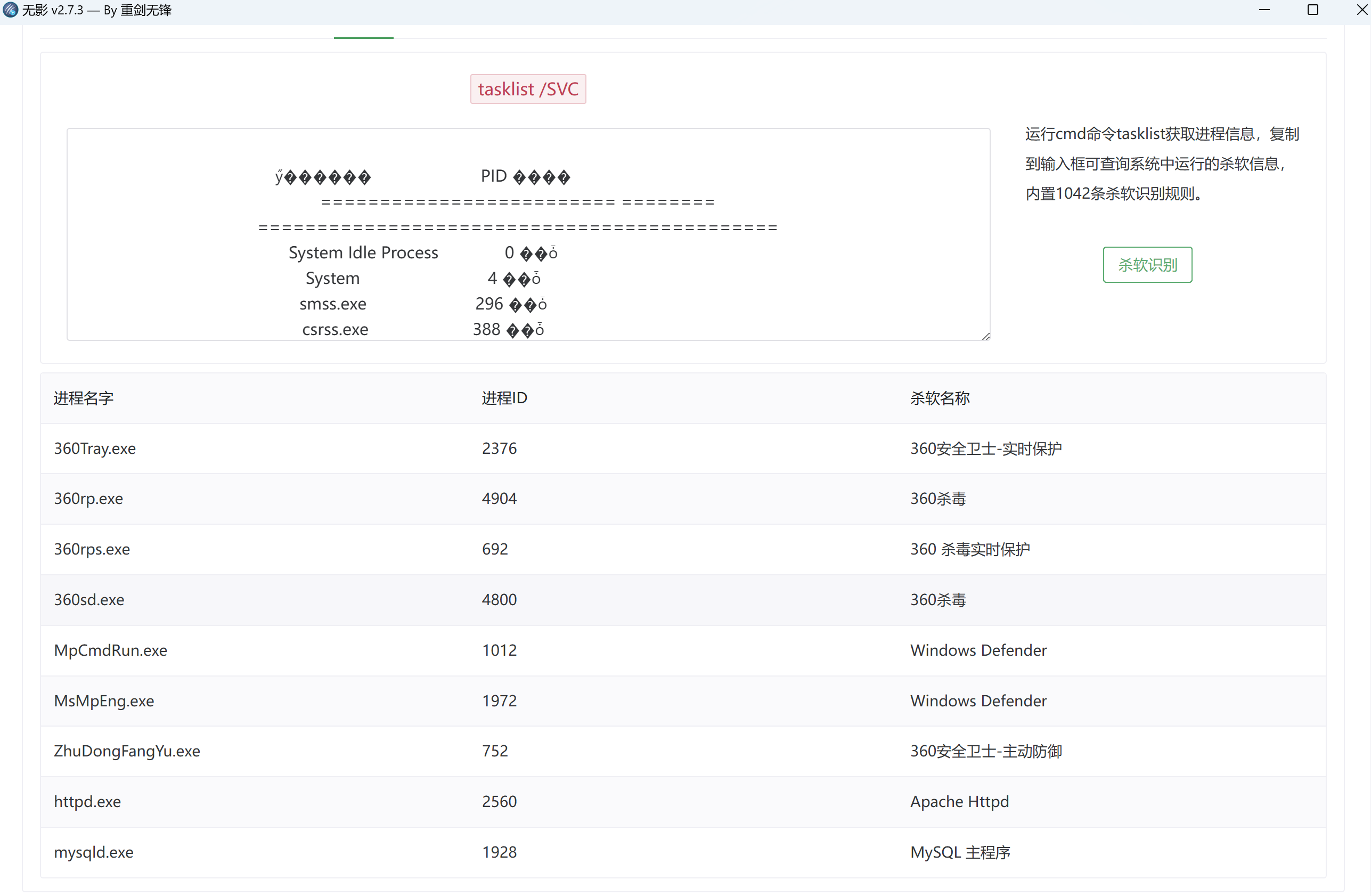Grab the textarea resize handle corner

coord(985,336)
